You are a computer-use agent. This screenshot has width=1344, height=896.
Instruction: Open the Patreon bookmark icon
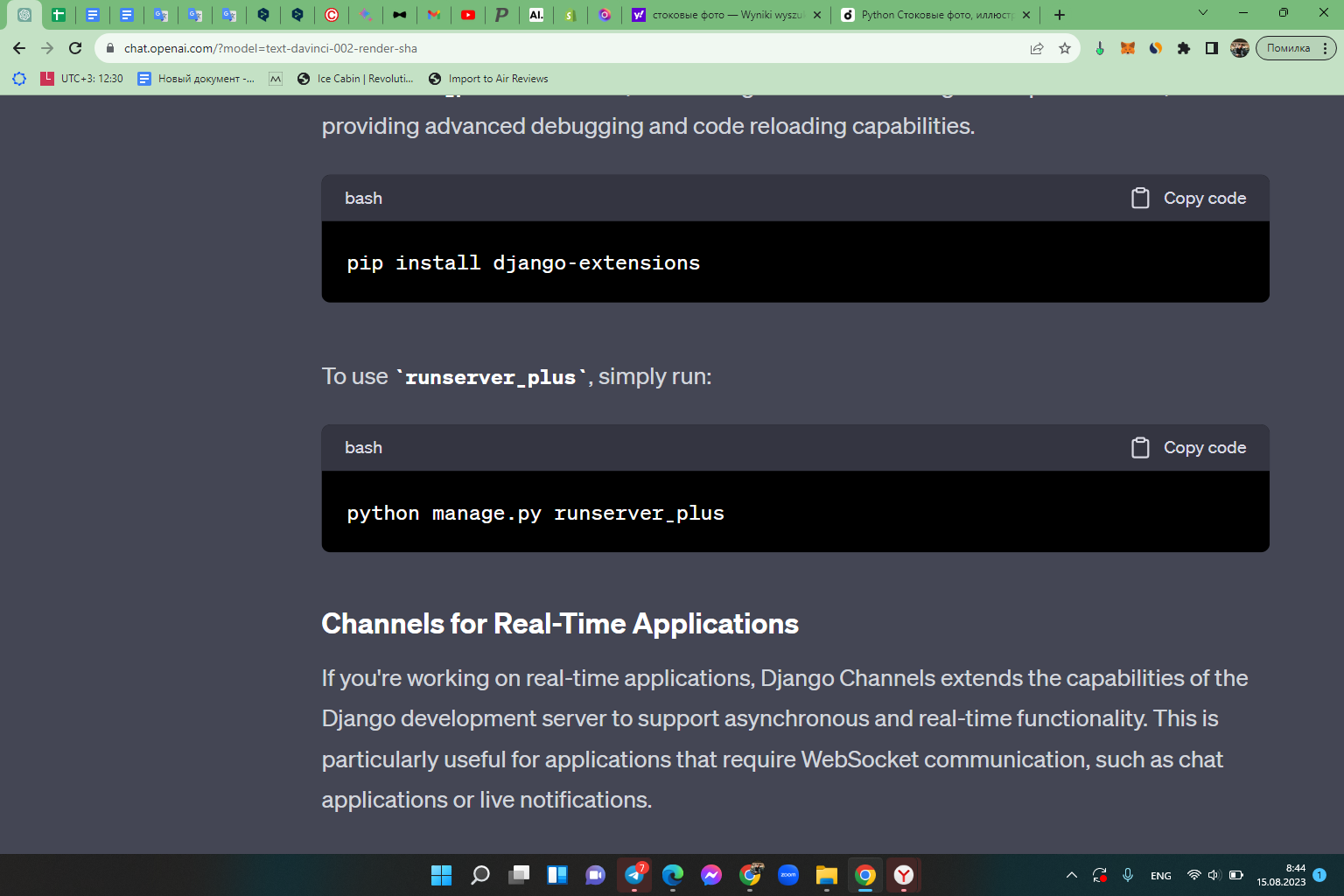[501, 15]
